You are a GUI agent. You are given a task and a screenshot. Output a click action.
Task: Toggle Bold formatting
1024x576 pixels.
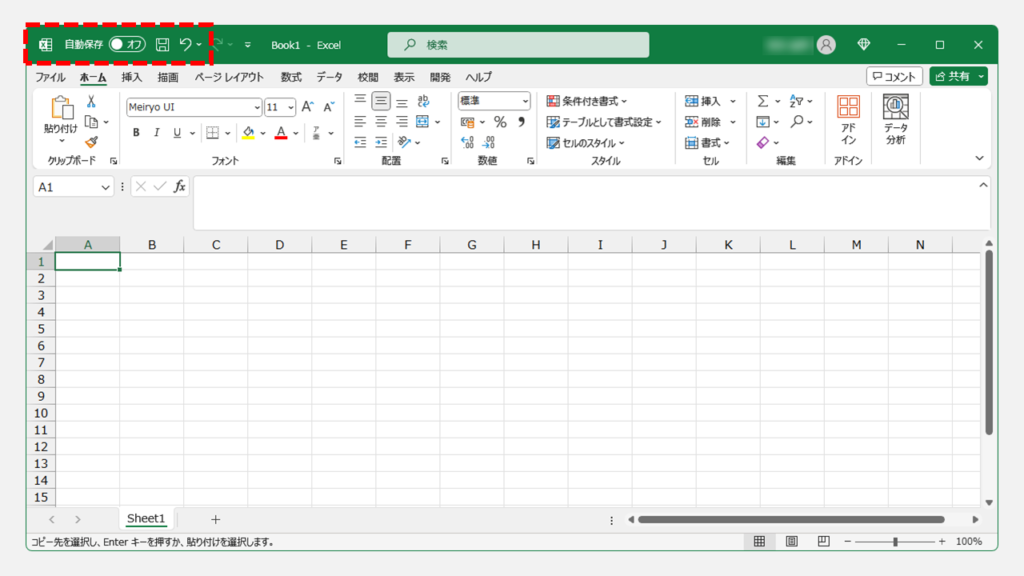pos(136,133)
